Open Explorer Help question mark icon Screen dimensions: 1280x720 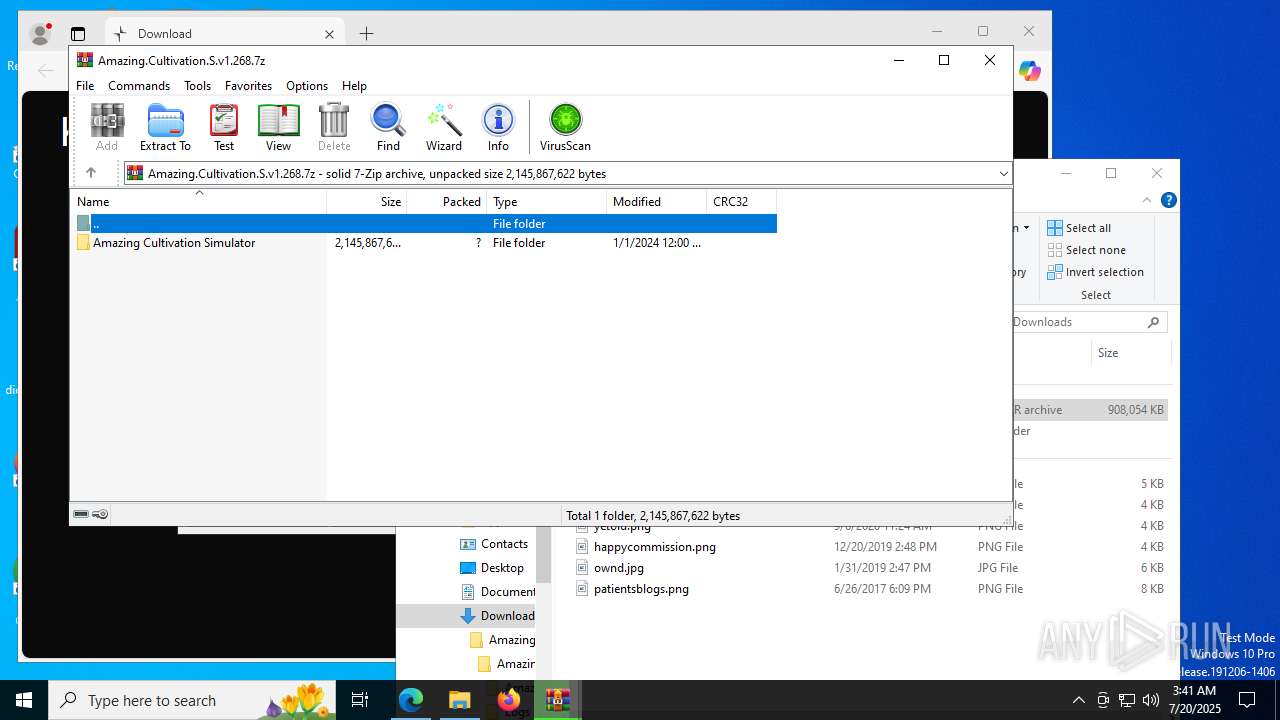[1168, 200]
